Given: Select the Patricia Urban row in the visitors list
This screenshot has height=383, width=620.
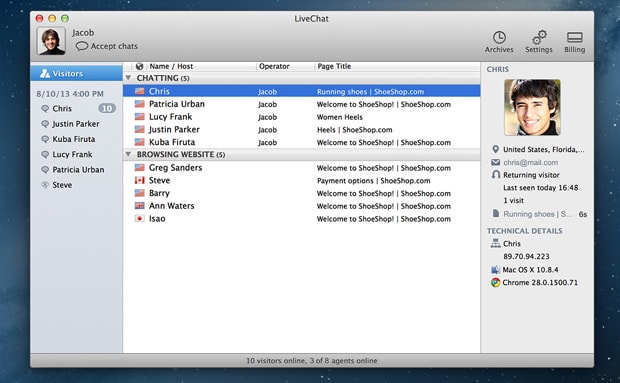Looking at the screenshot, I should 302,104.
